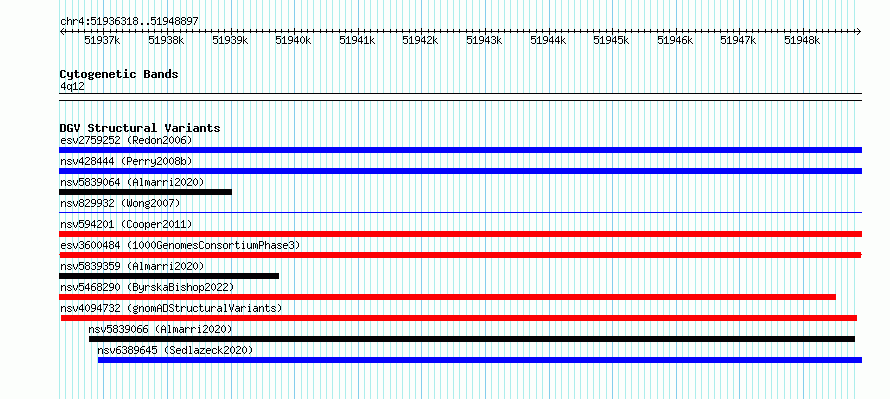Click the 51946k ruler tick label

675,40
